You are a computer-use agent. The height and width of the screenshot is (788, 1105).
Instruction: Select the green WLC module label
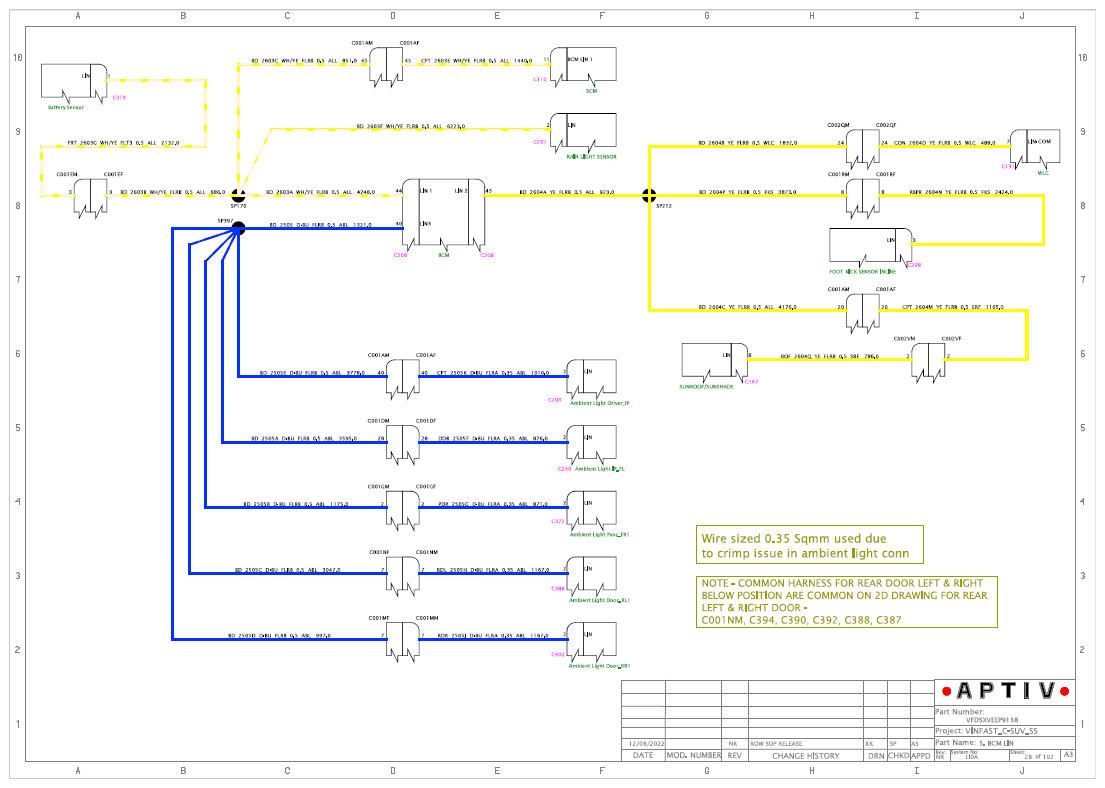1043,173
